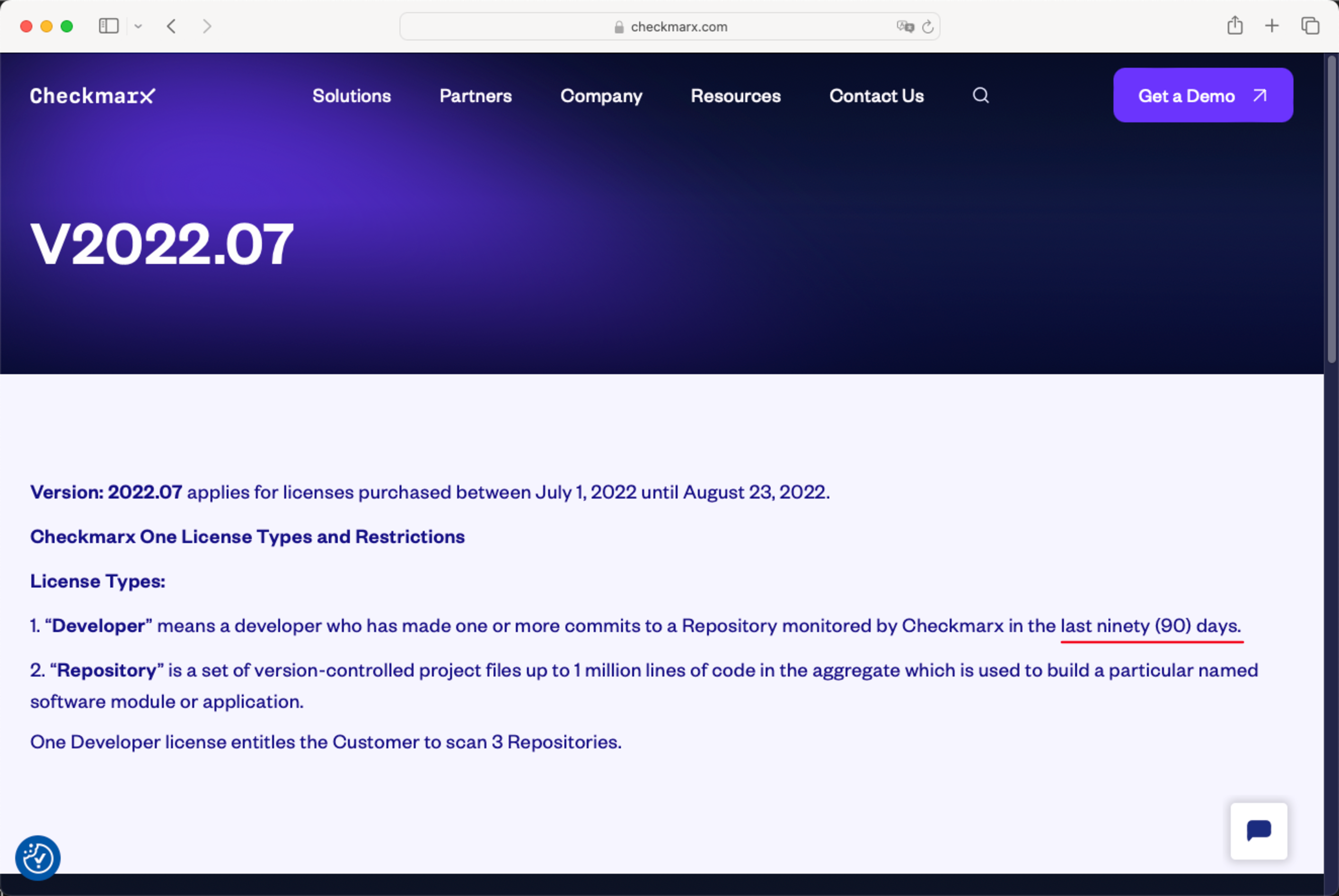
Task: Open the Company menu
Action: (601, 96)
